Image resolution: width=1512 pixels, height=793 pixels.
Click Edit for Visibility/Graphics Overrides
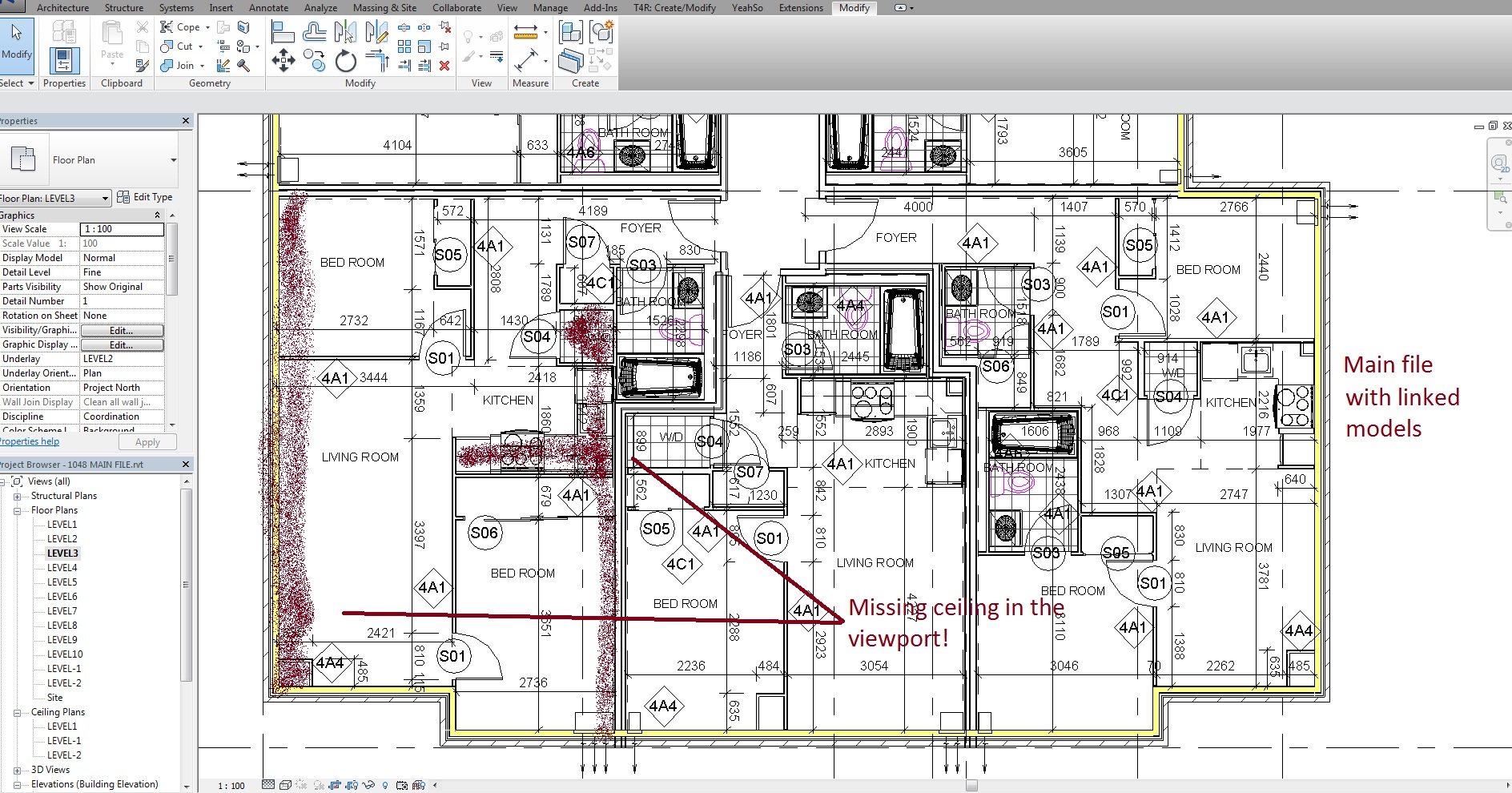[x=122, y=330]
